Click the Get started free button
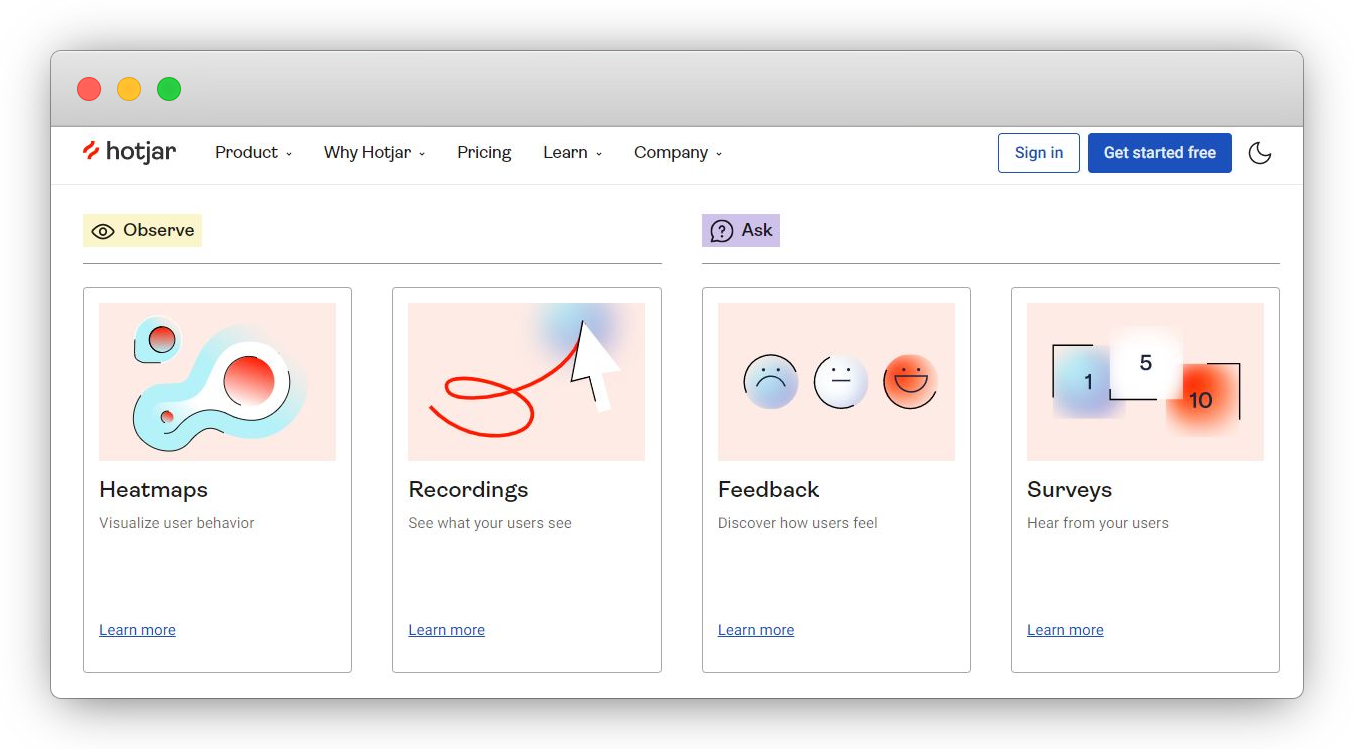 (1160, 153)
